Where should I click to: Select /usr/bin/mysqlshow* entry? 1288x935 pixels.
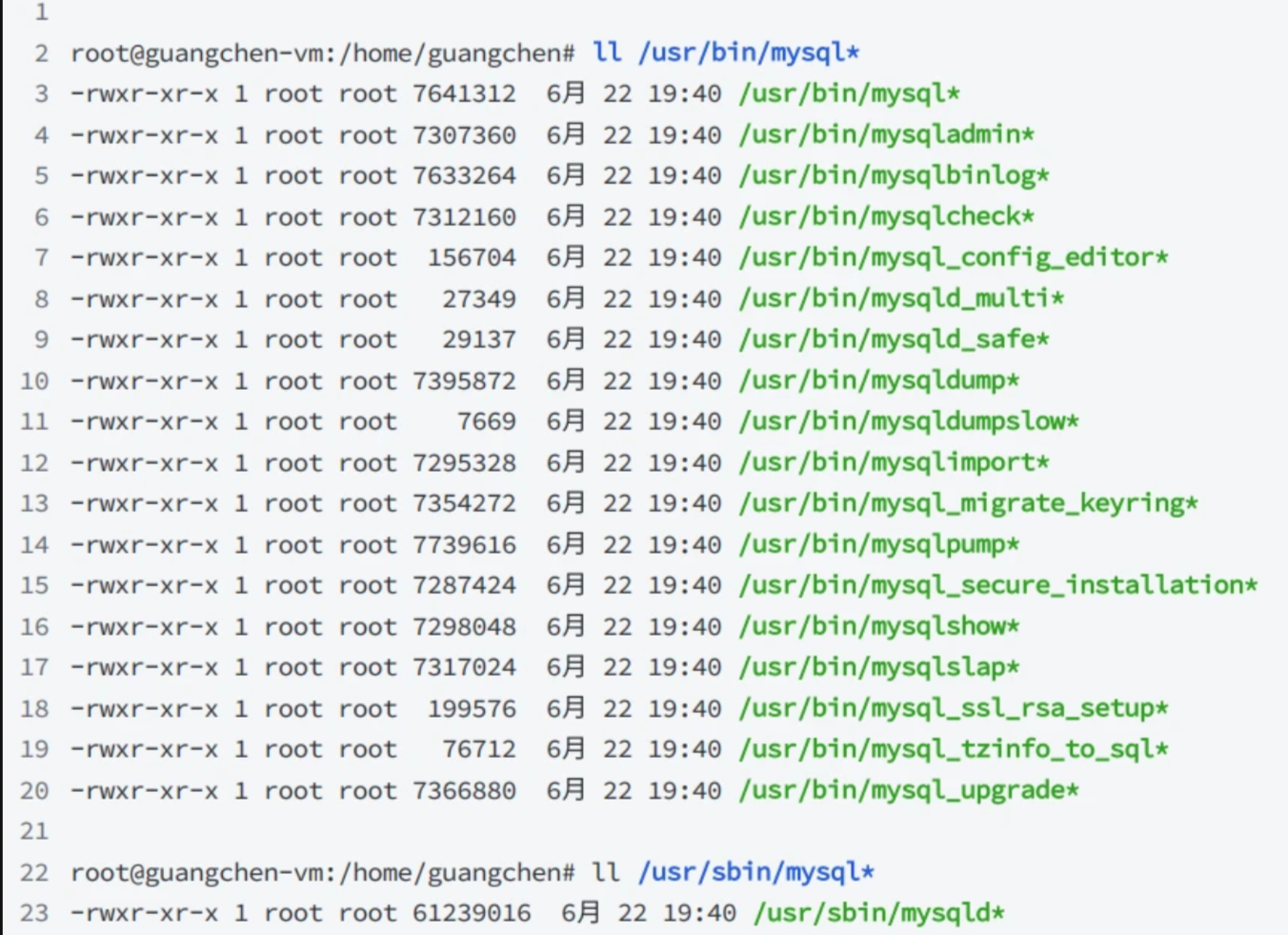coord(879,626)
